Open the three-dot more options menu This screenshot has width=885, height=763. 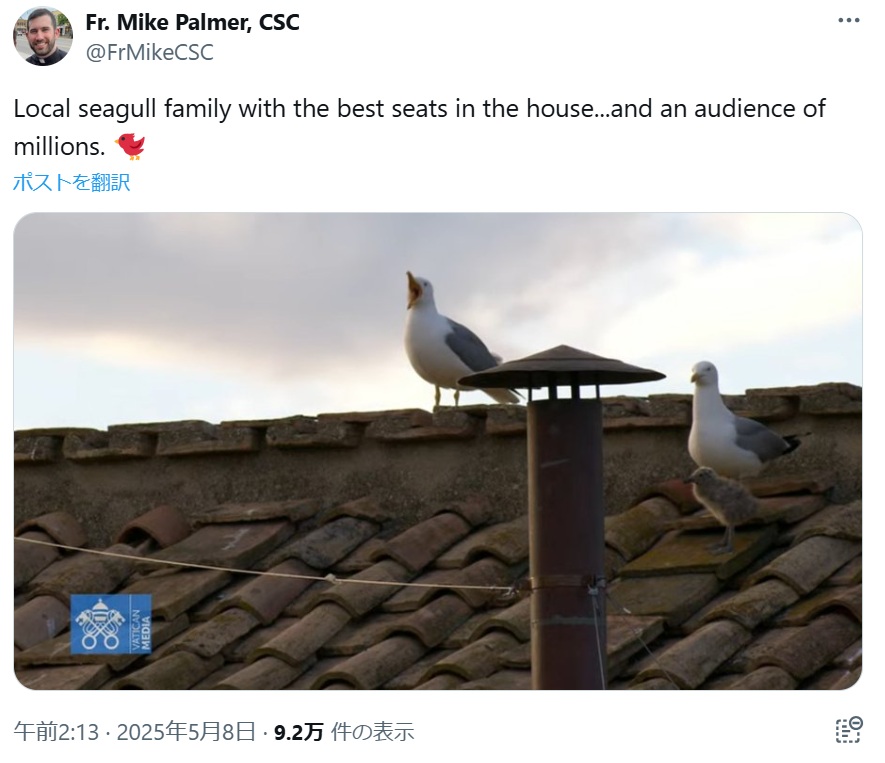click(848, 20)
